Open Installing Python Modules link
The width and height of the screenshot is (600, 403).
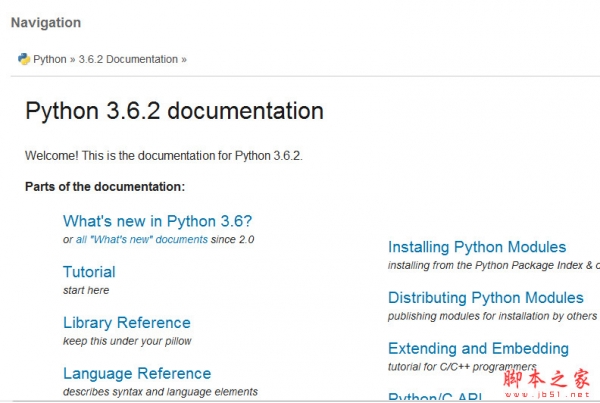477,247
